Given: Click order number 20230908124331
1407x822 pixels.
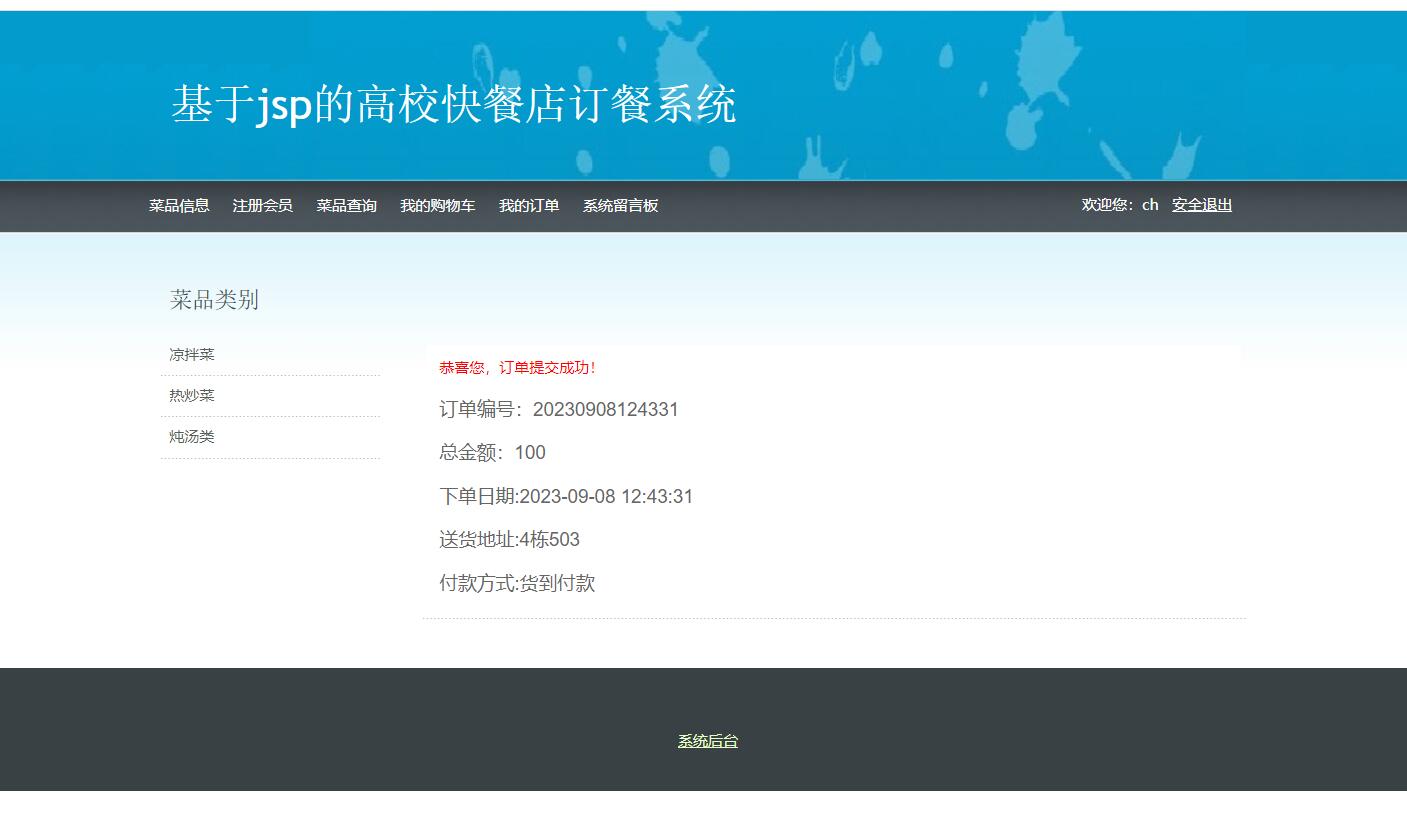Looking at the screenshot, I should click(606, 409).
